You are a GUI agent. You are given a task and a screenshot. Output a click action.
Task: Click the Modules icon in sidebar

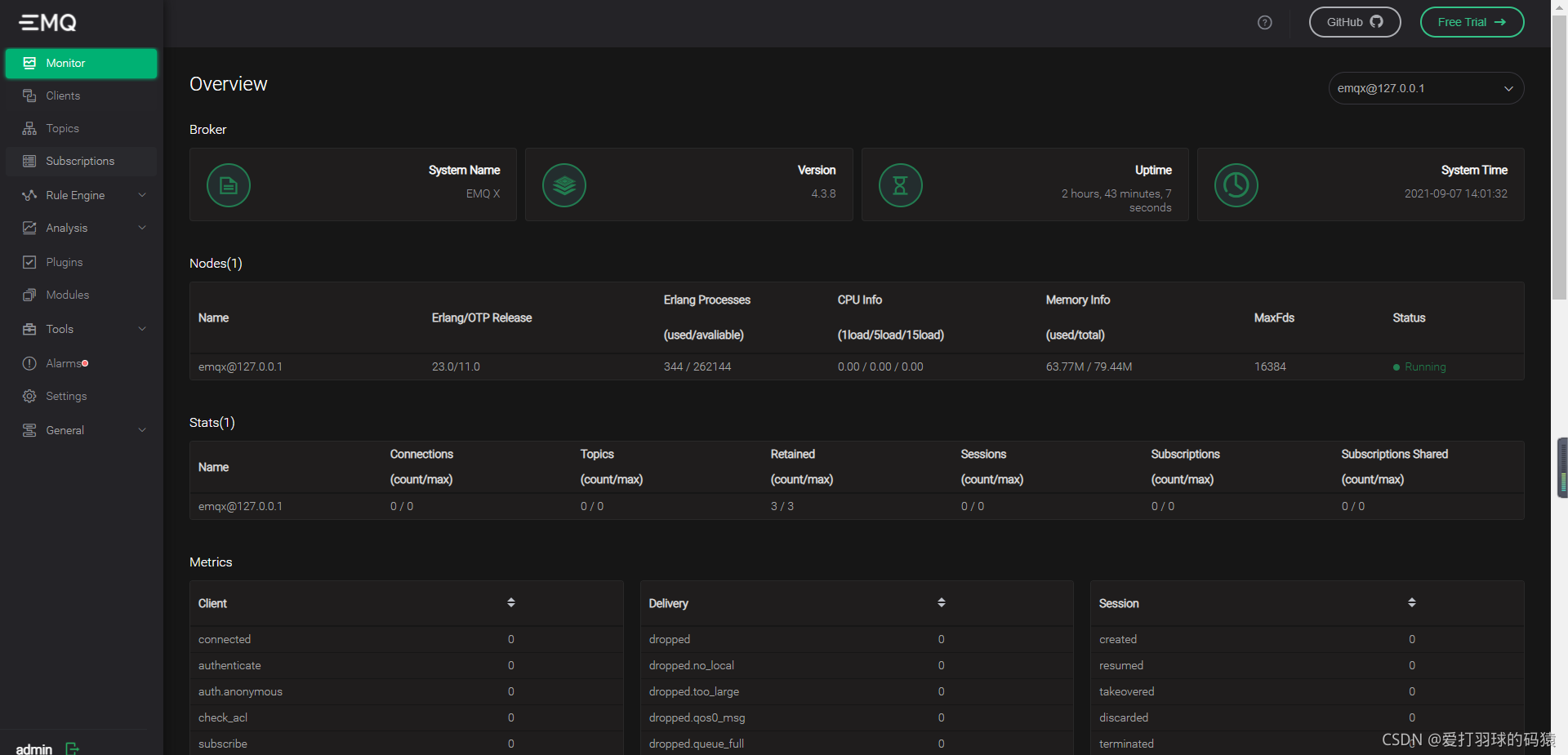point(29,295)
